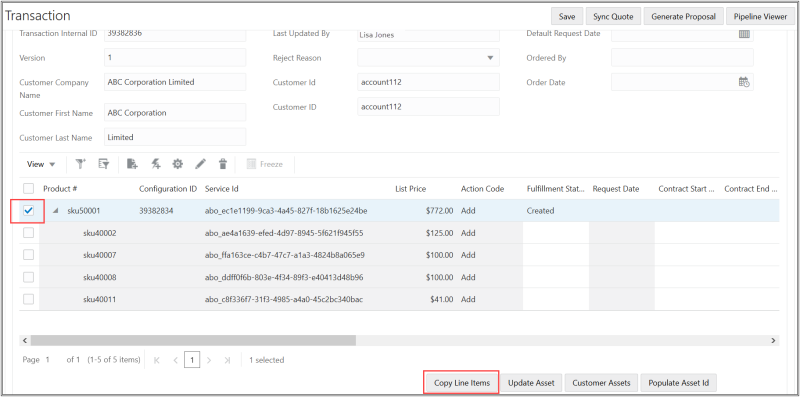Collapse the sku50001 tree row
Image resolution: width=800 pixels, height=397 pixels.
[x=56, y=211]
